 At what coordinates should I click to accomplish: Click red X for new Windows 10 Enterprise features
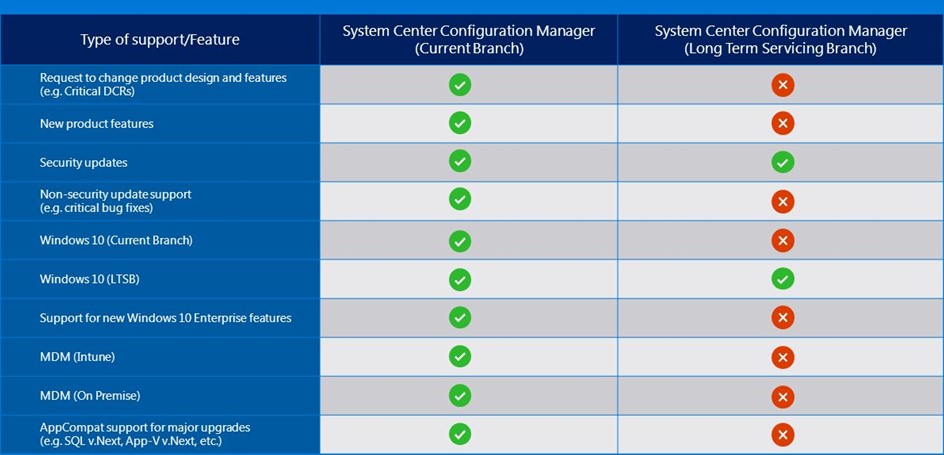pyautogui.click(x=783, y=318)
